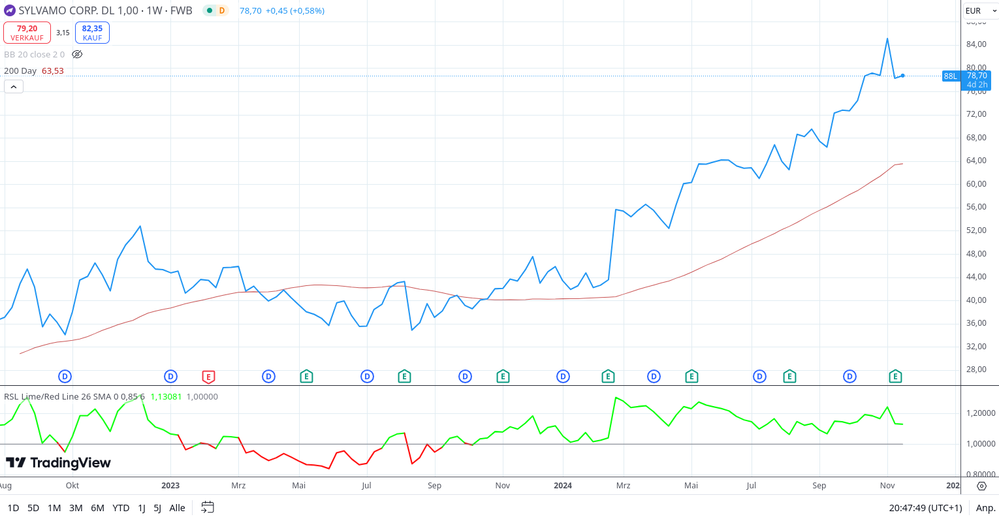Select the YTD time range
999x519 pixels.
tap(120, 508)
